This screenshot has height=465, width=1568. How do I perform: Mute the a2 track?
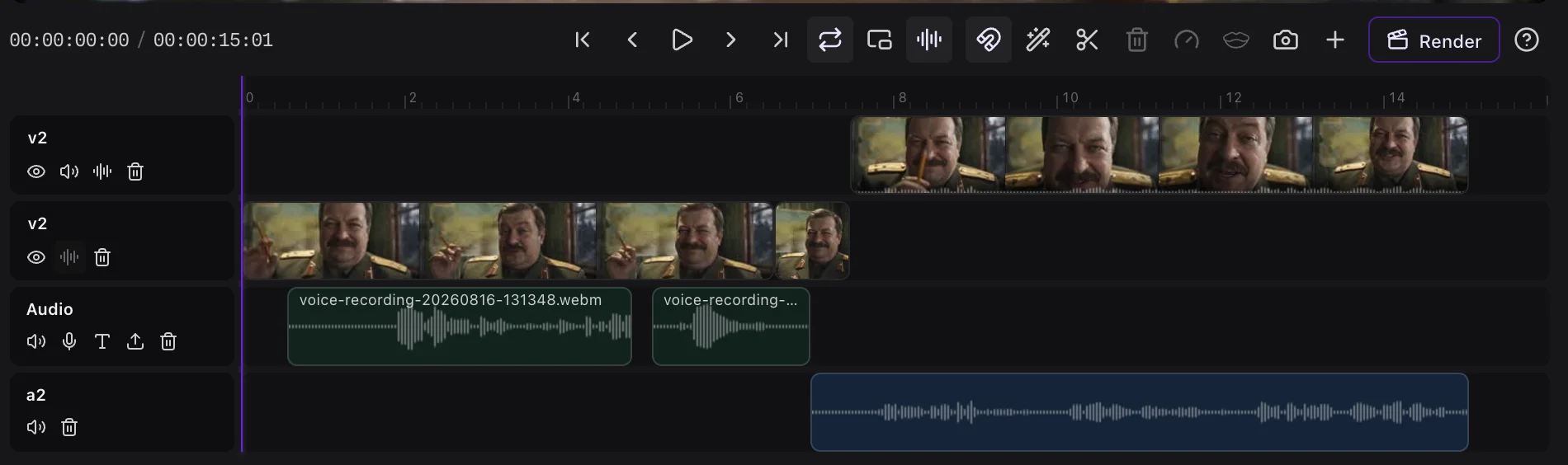click(36, 427)
